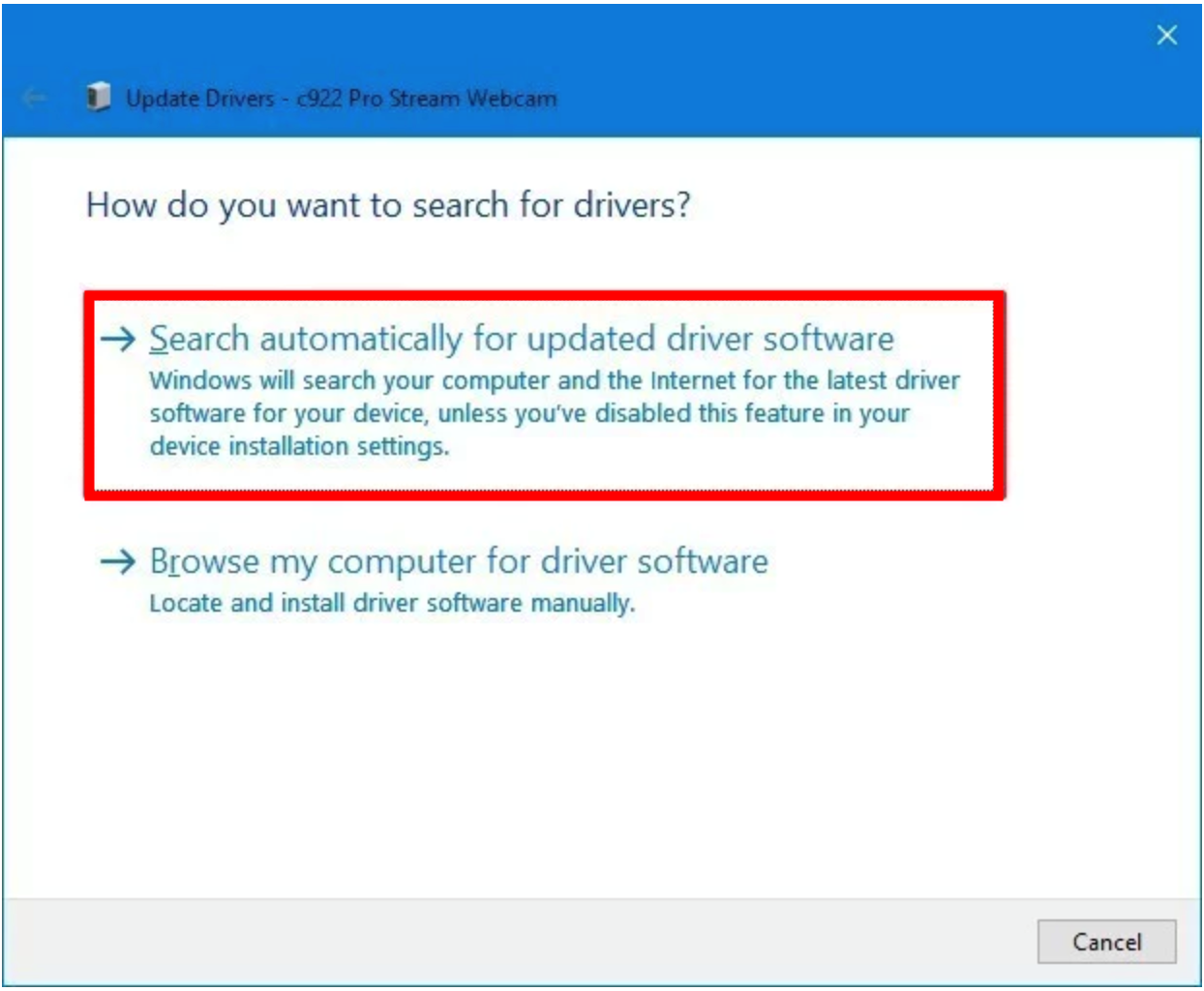Image resolution: width=1204 pixels, height=991 pixels.
Task: Click the 'Update Drivers - c922 Pro Stream Webcam' title
Action: click(x=342, y=98)
